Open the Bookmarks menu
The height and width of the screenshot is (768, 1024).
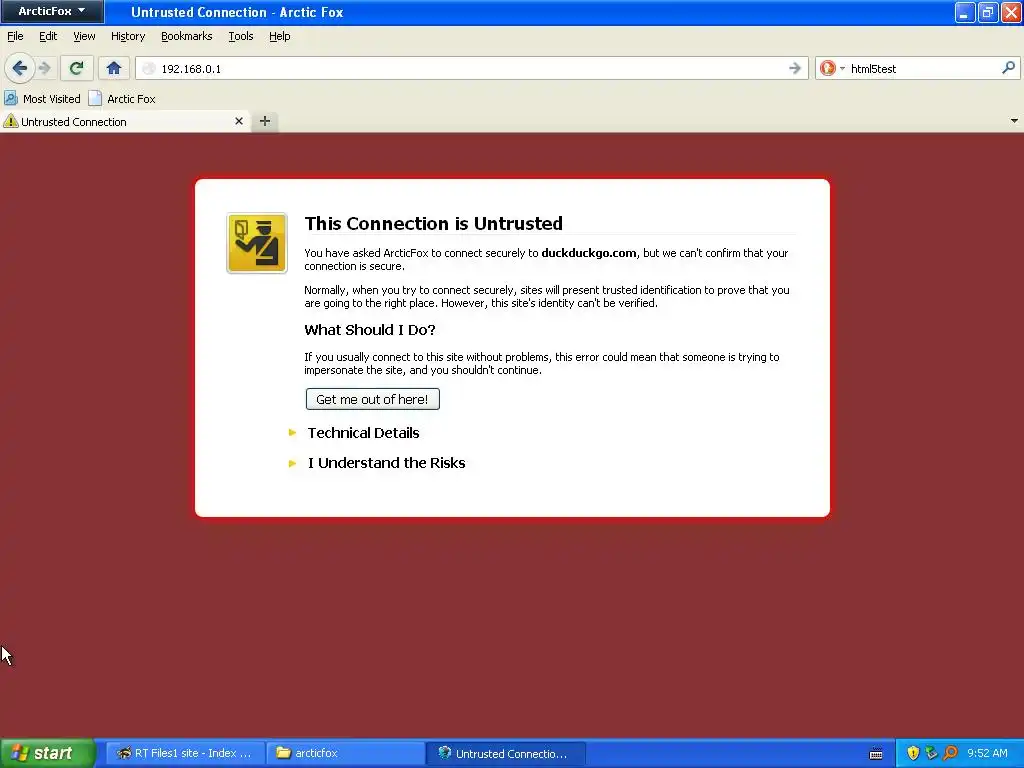(x=186, y=37)
